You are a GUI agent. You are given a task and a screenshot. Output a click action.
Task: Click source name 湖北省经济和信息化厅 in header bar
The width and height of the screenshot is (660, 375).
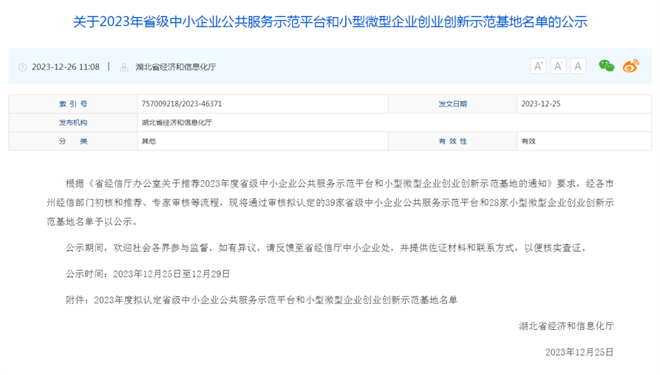(x=176, y=67)
